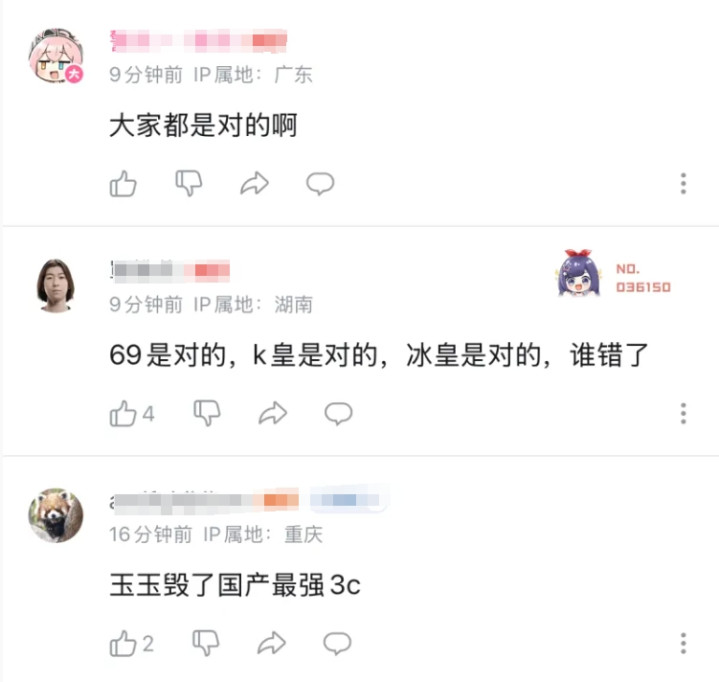Viewport: 719px width, 682px height.
Task: Share the comment from 湖南 user
Action: (273, 413)
